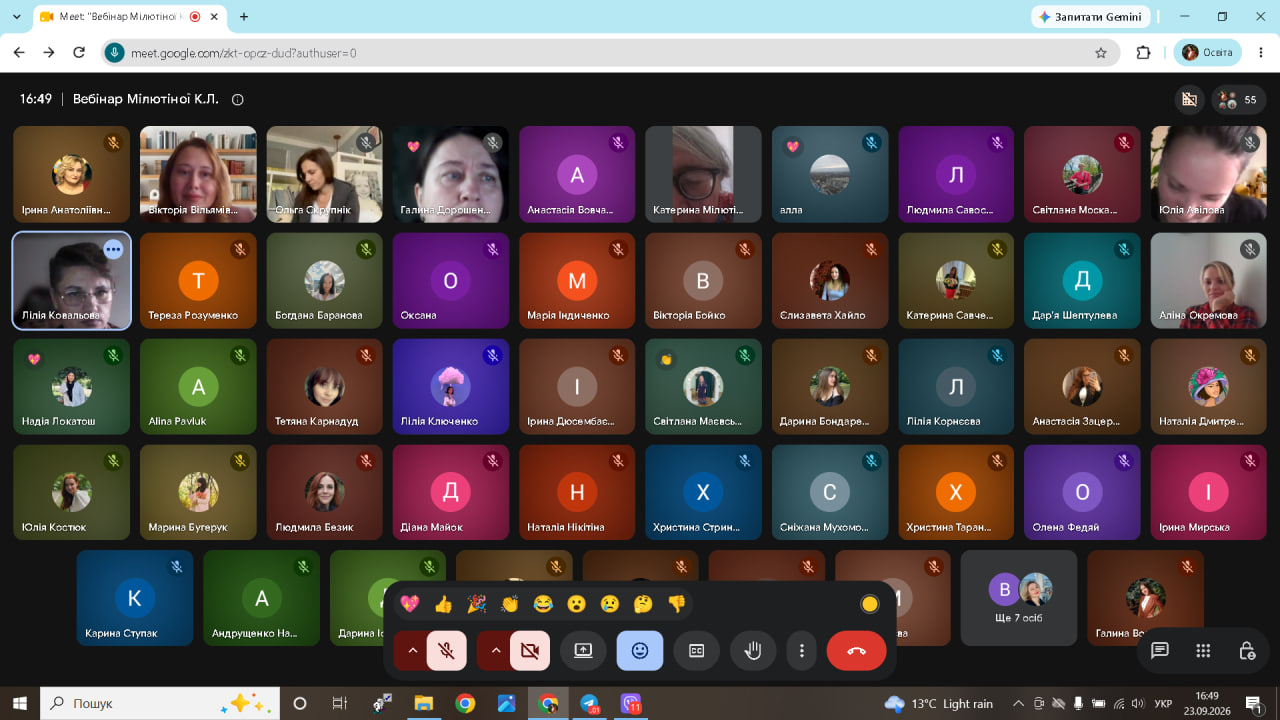Send the laughing face reaction
This screenshot has width=1280, height=720.
click(x=543, y=604)
